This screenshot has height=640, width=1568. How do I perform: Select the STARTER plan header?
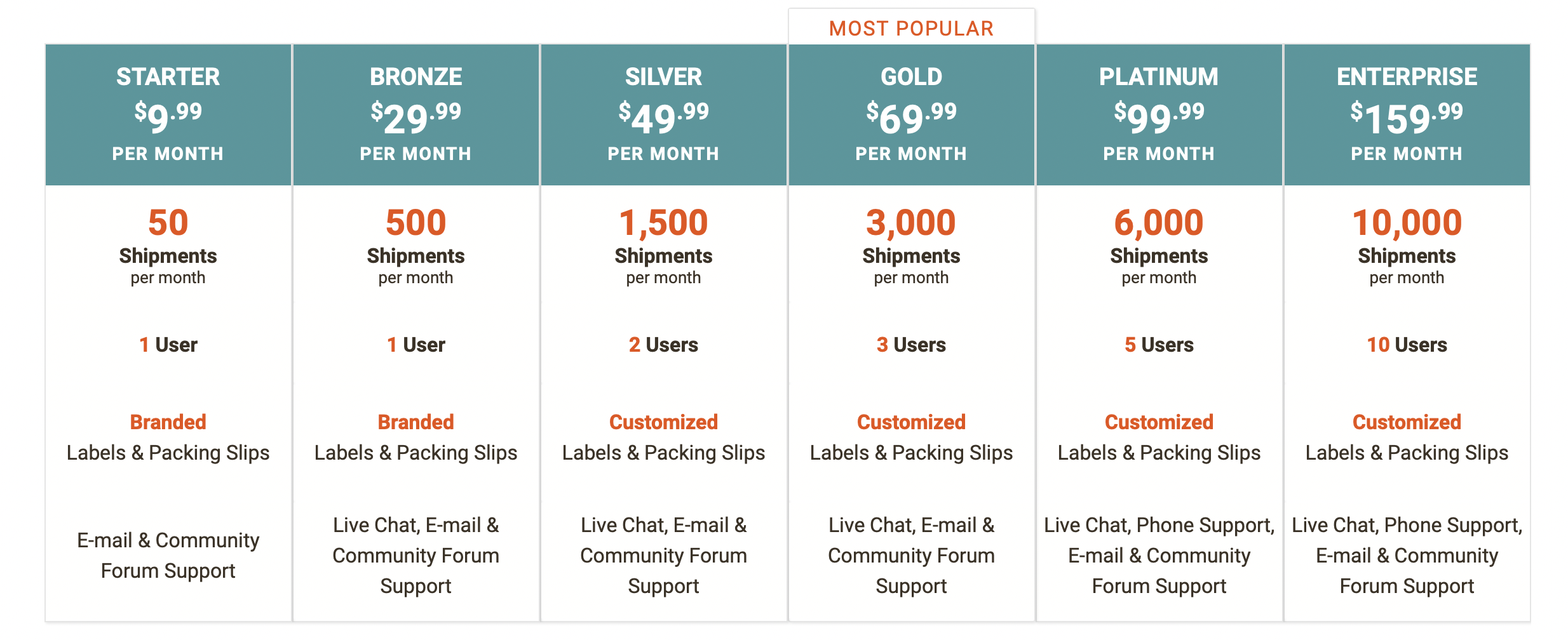[x=168, y=115]
